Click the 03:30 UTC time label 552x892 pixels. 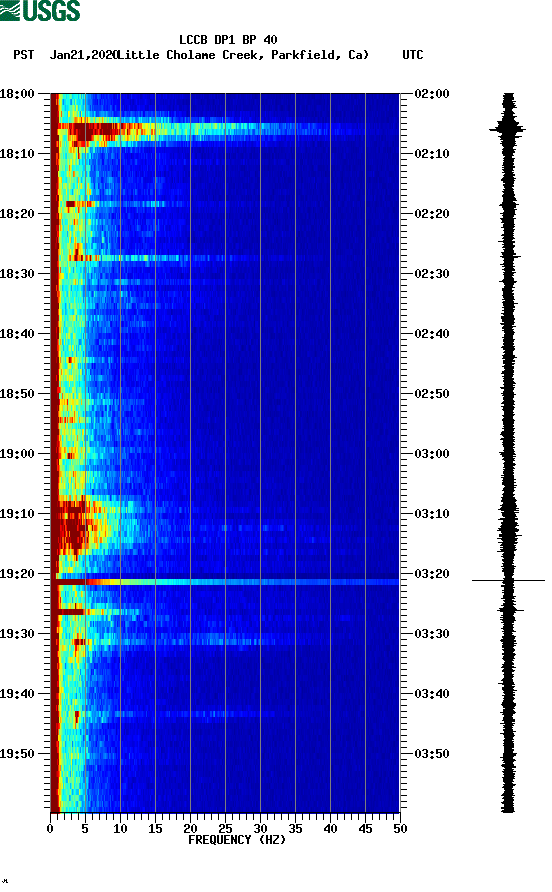(432, 634)
